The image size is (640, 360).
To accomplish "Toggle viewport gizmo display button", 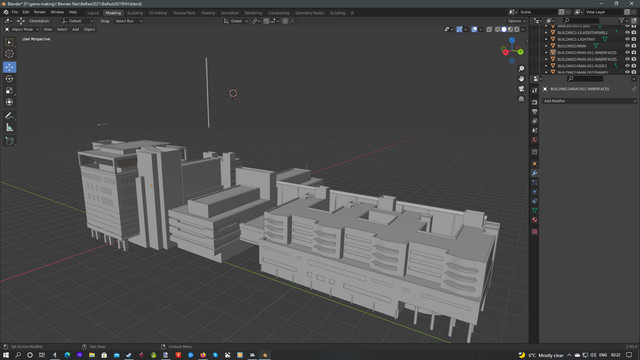I will (x=459, y=29).
